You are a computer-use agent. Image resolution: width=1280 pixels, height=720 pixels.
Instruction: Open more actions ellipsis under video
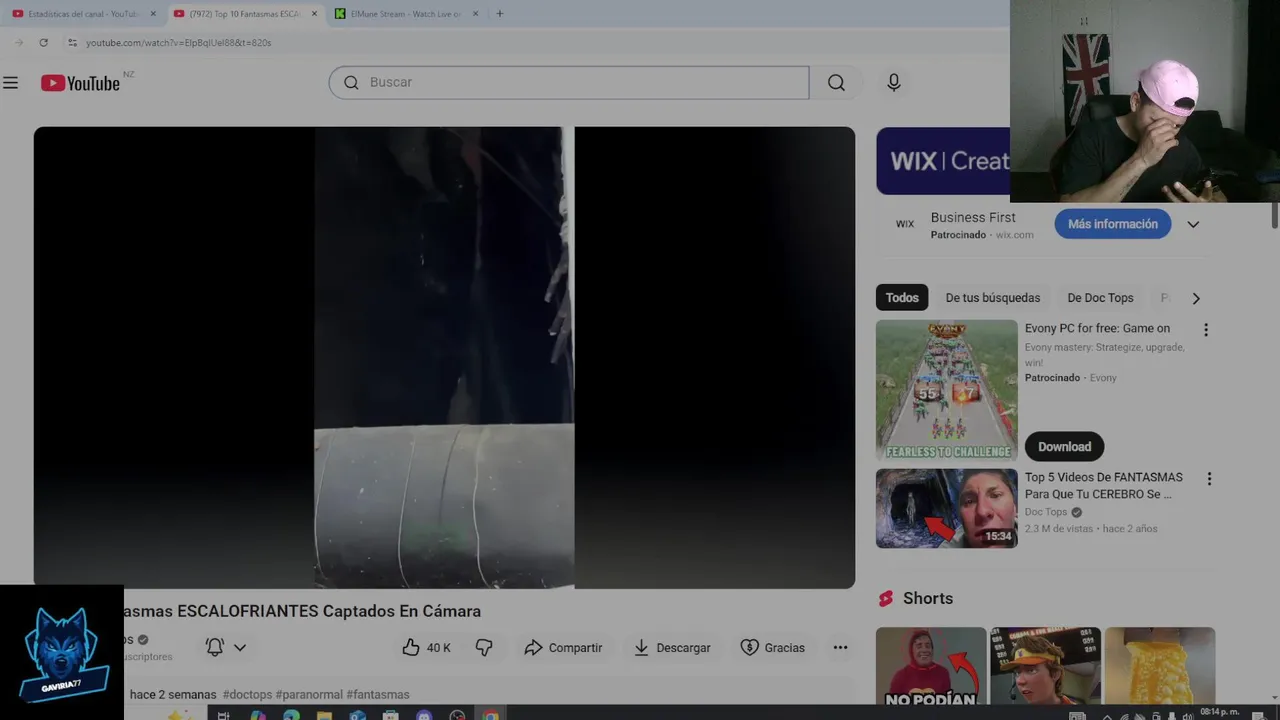coord(840,648)
